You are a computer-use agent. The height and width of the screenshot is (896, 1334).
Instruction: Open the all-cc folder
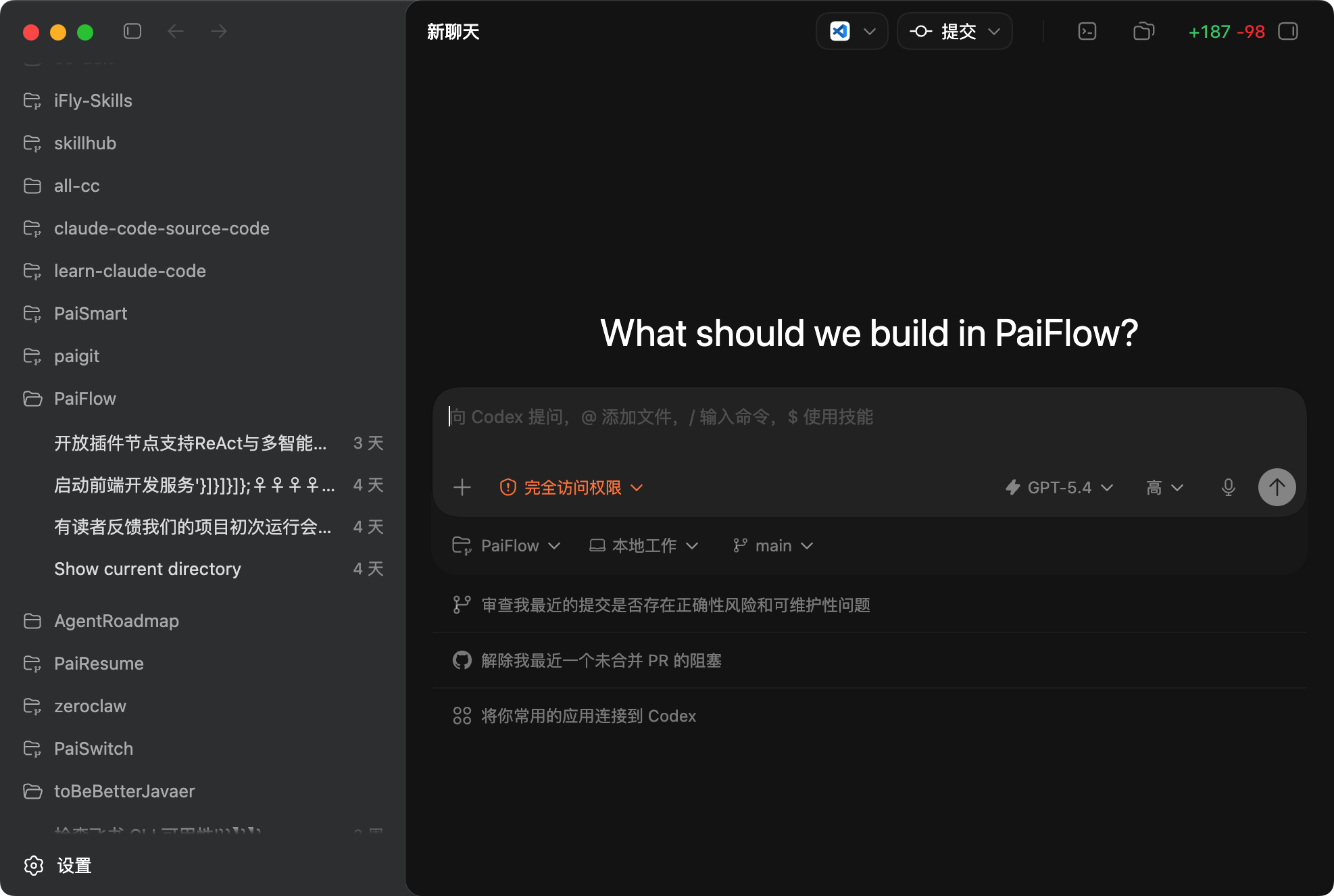(x=203, y=186)
